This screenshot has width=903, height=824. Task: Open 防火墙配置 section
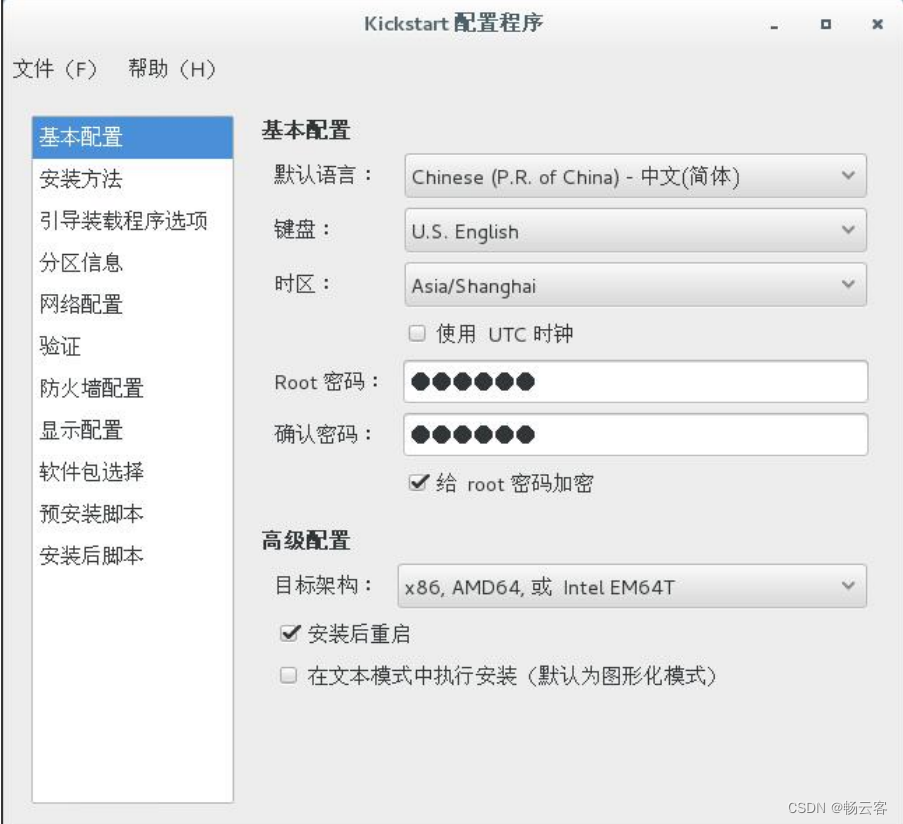[132, 388]
